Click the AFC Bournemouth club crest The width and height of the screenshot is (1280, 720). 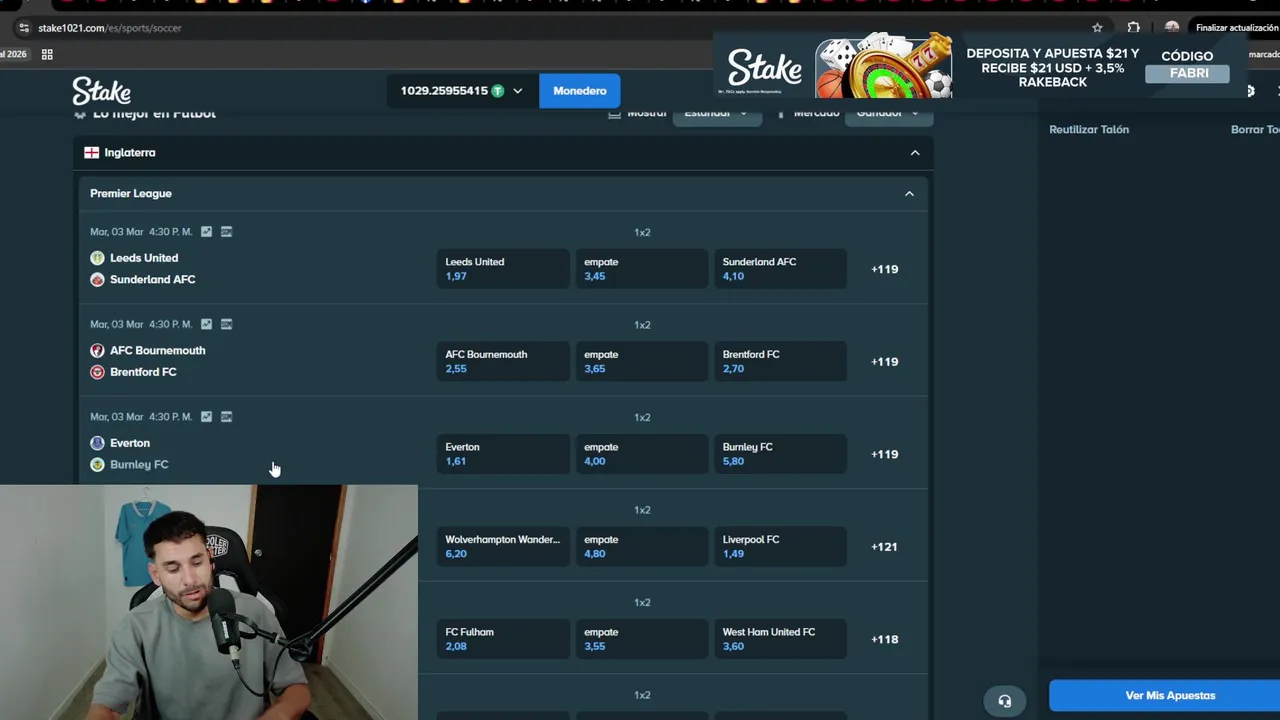(97, 350)
